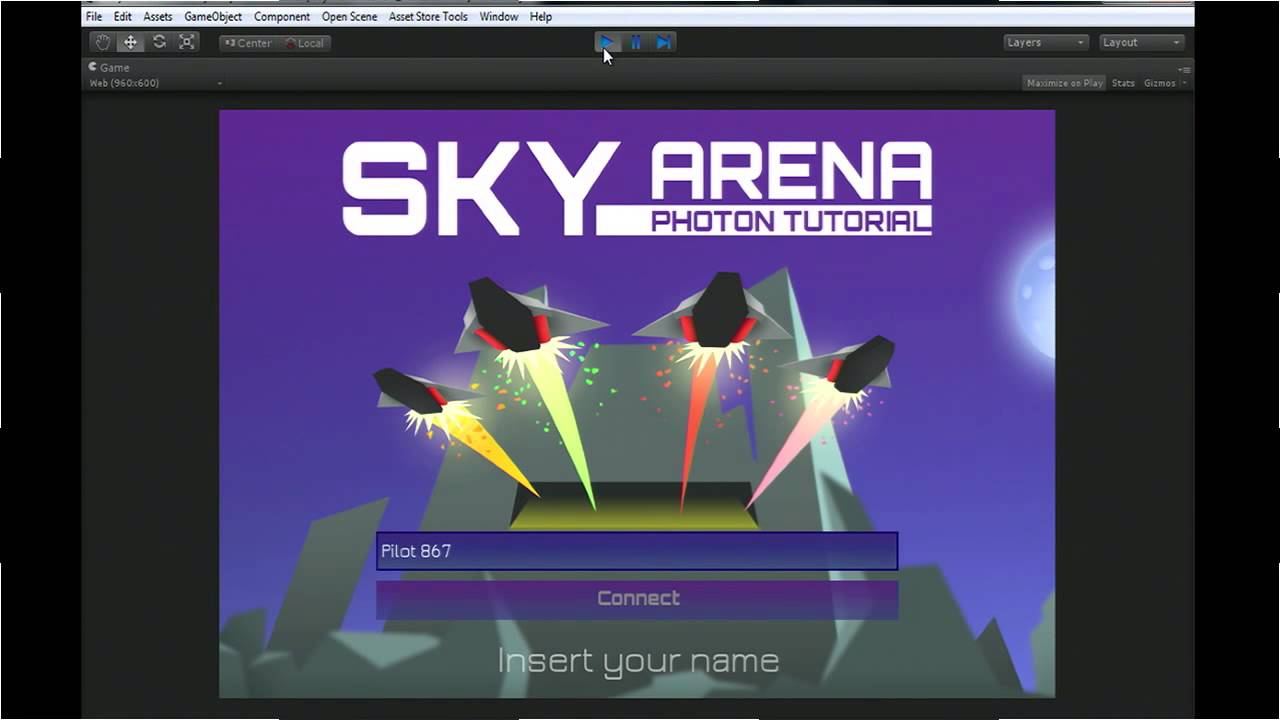This screenshot has height=720, width=1280.
Task: Toggle Maximize on Play
Action: (x=1064, y=83)
